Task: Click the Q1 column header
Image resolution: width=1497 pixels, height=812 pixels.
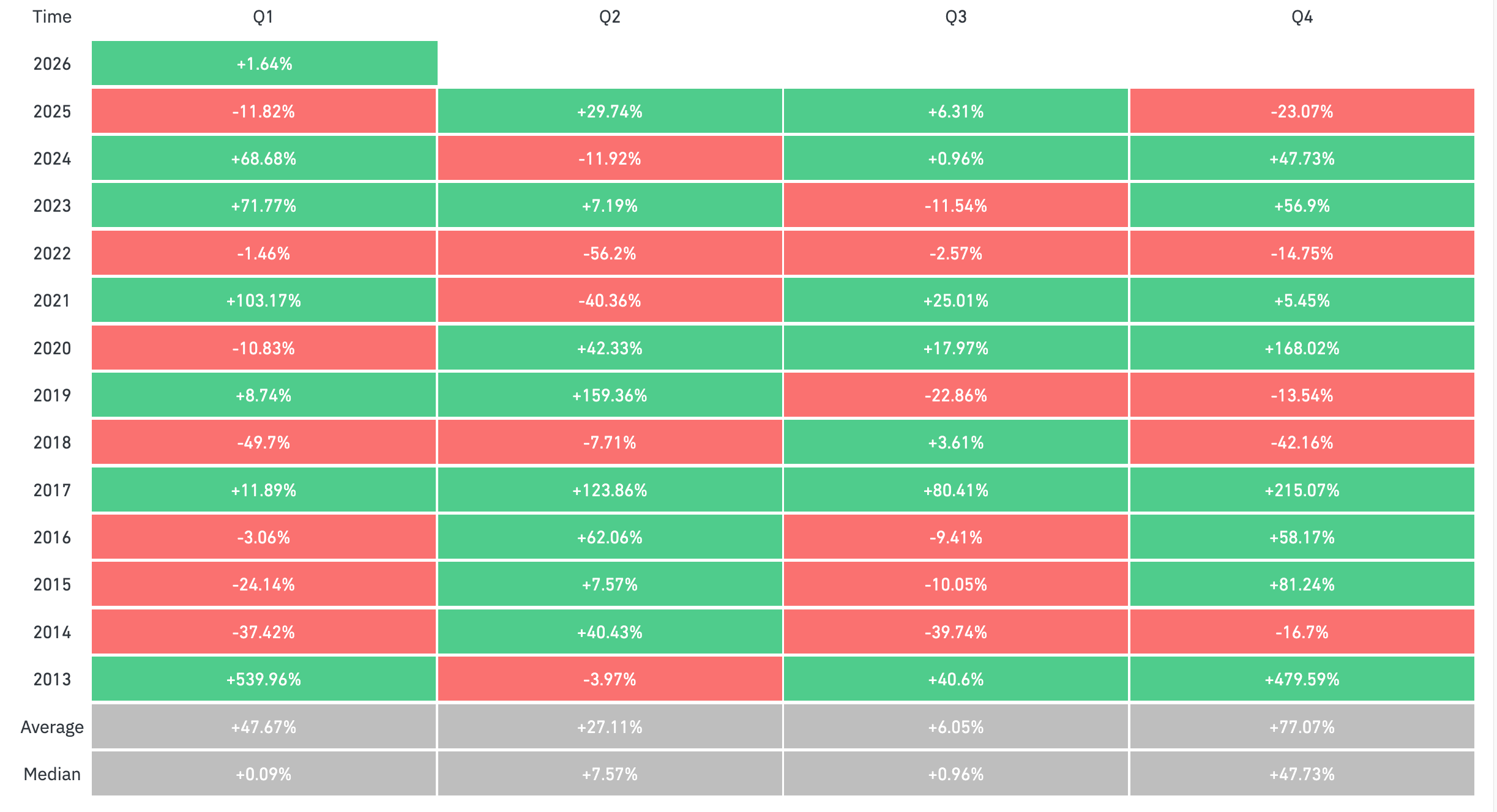Action: tap(263, 17)
